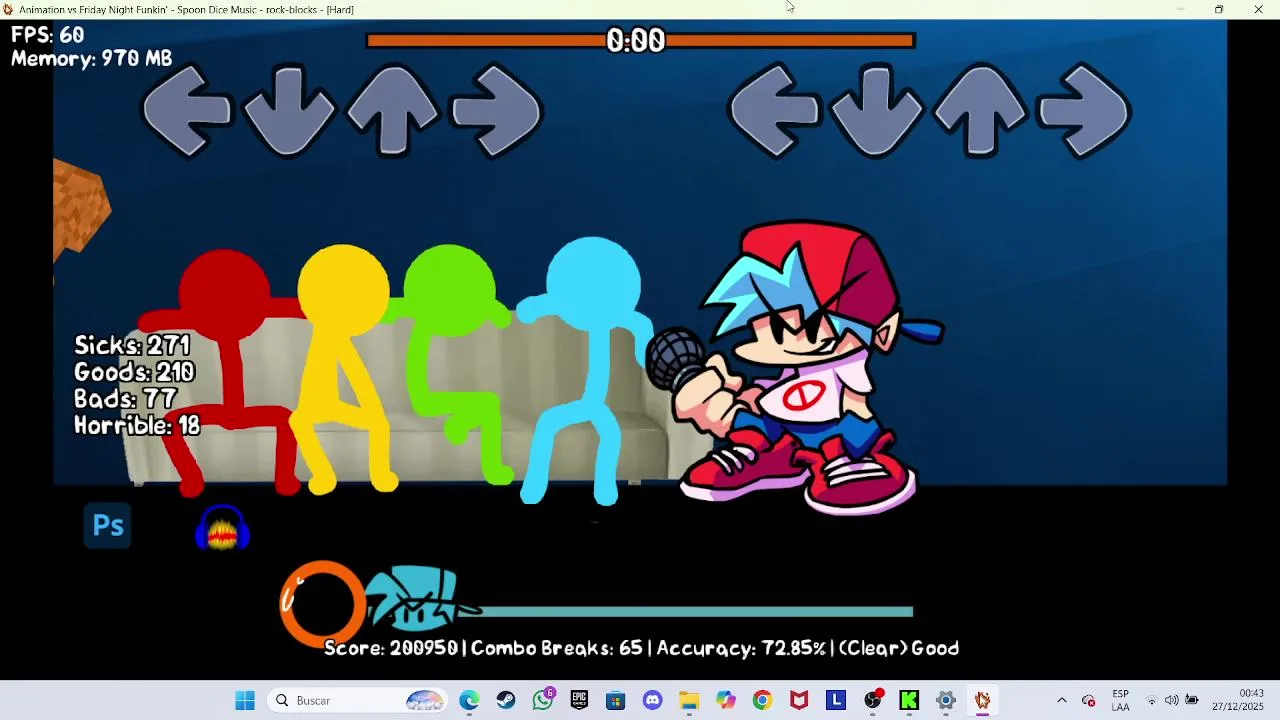Close the Friday Night Funkin' window
The width and height of the screenshot is (1280, 720).
click(x=1258, y=9)
